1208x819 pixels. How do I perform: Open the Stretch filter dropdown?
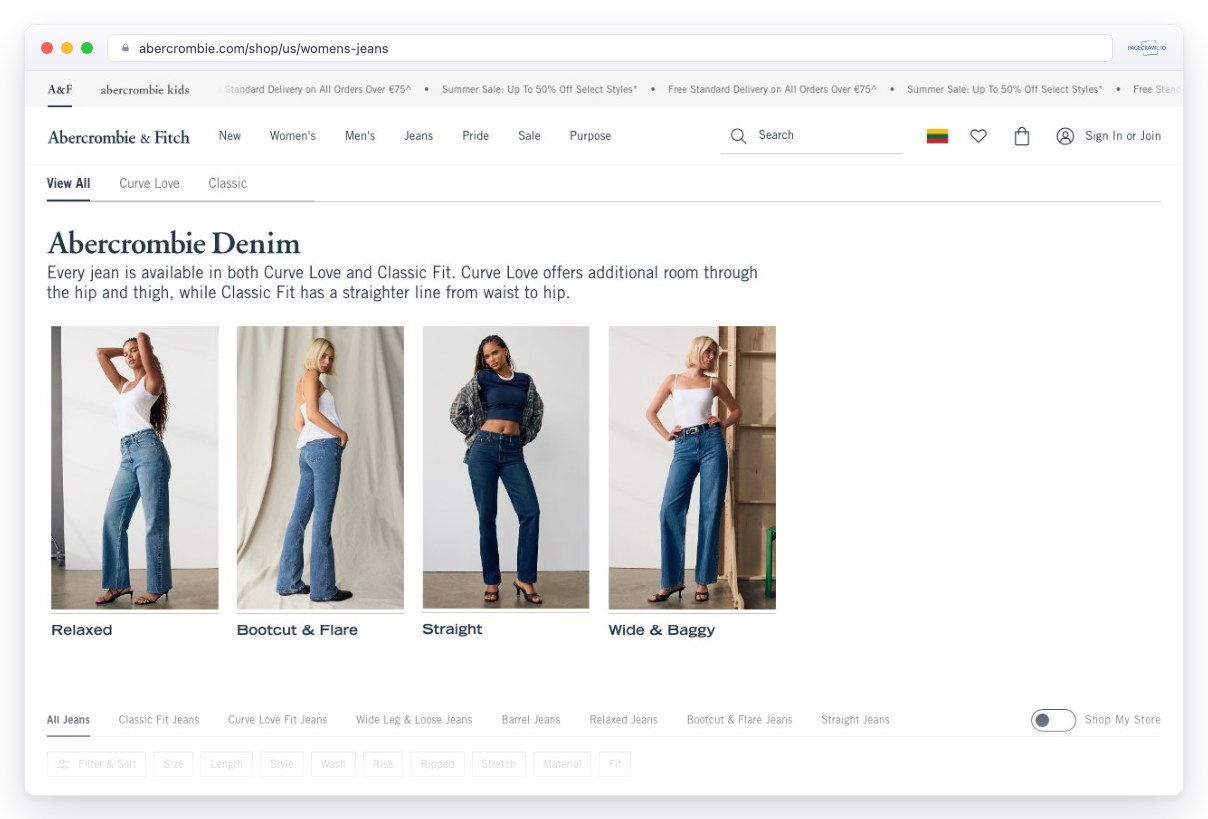coord(499,764)
